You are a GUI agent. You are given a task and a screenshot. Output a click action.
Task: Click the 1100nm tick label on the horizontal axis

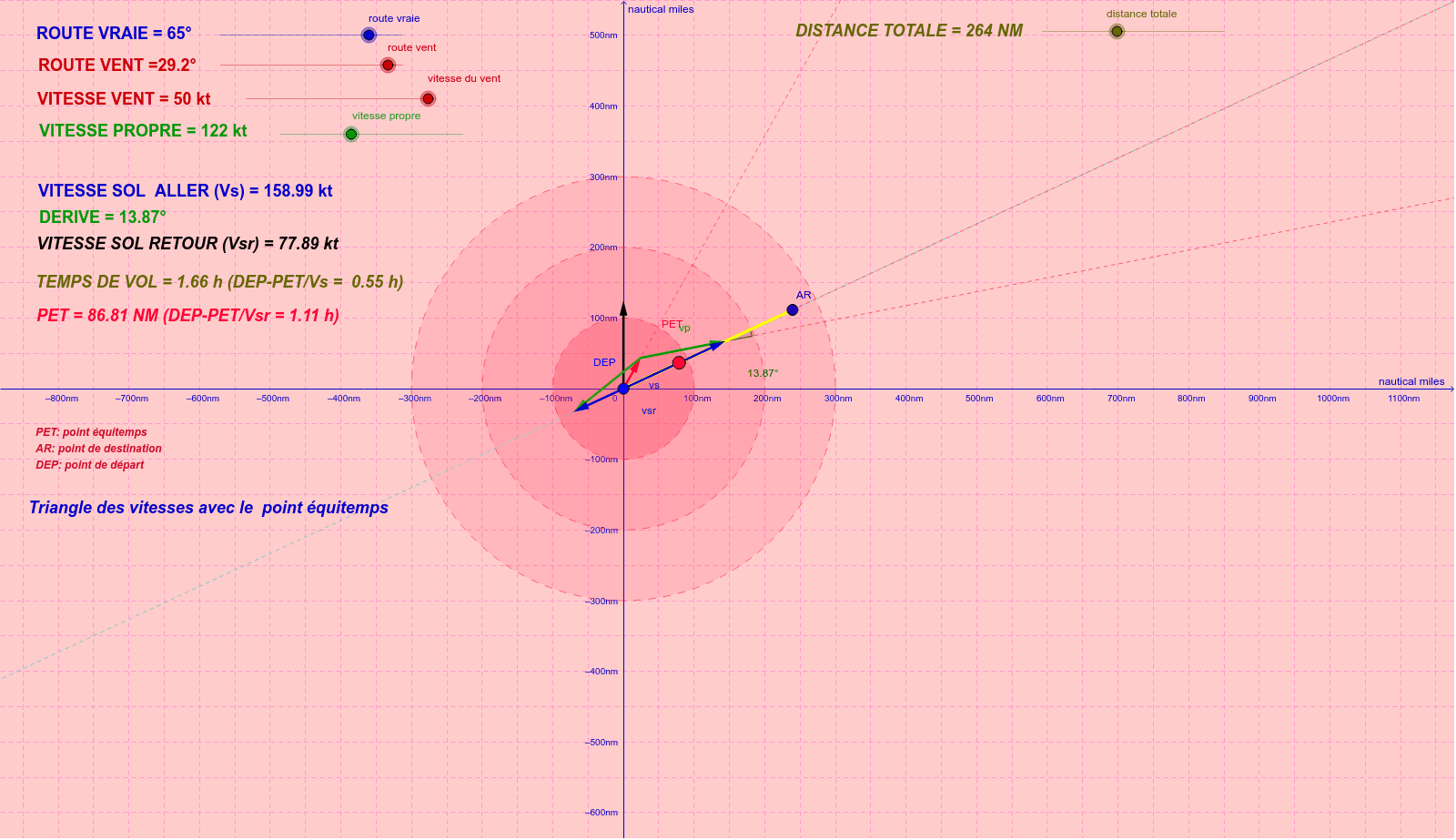1403,399
